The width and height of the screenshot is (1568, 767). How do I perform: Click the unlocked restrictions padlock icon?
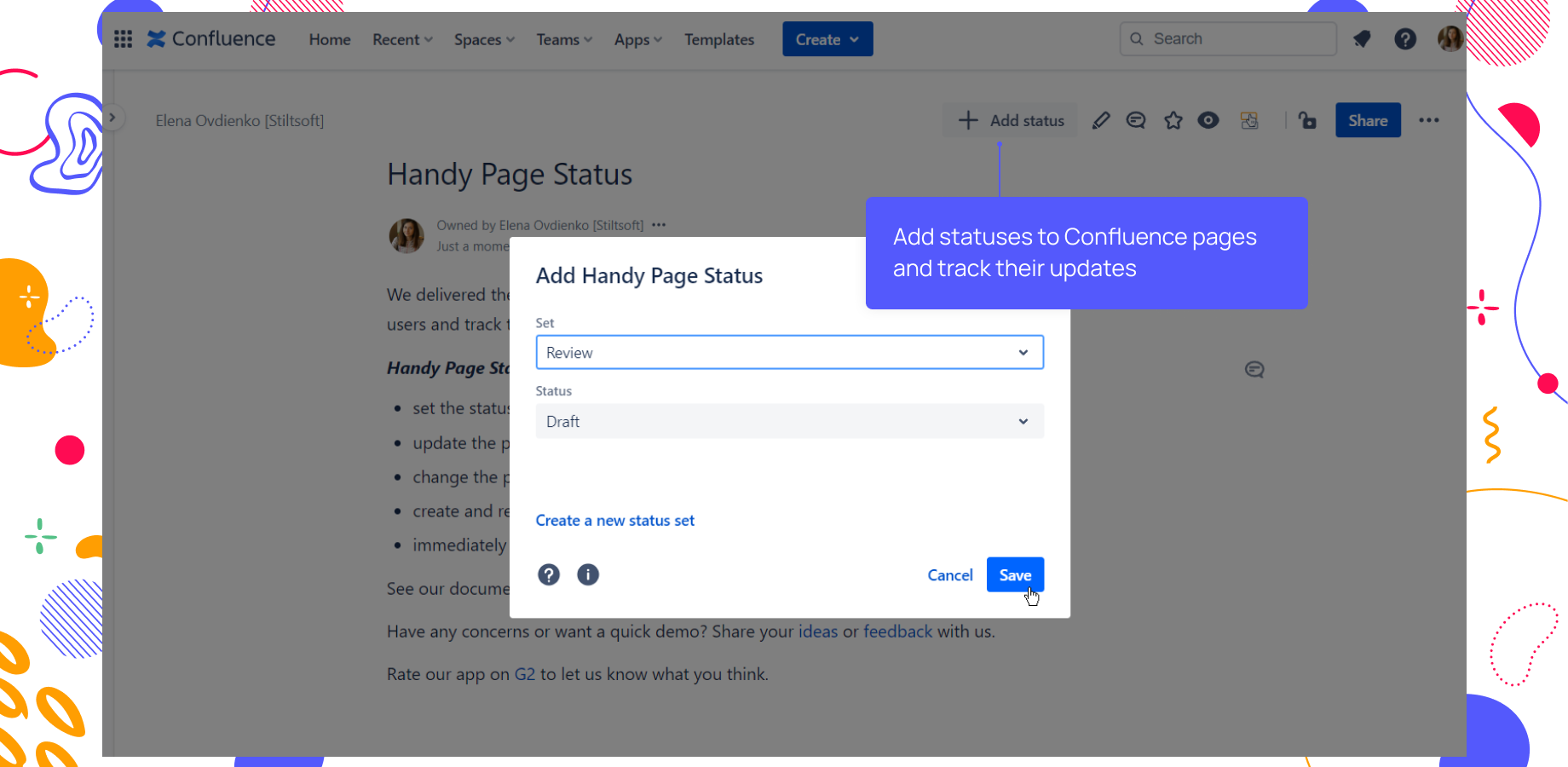click(x=1308, y=121)
